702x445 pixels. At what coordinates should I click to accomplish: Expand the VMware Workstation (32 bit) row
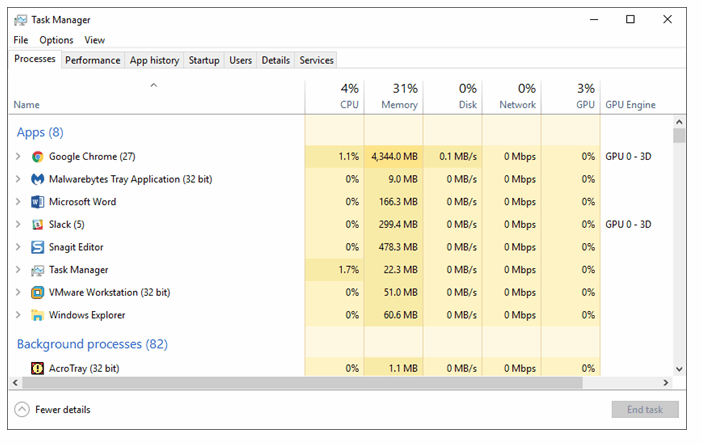(x=18, y=292)
